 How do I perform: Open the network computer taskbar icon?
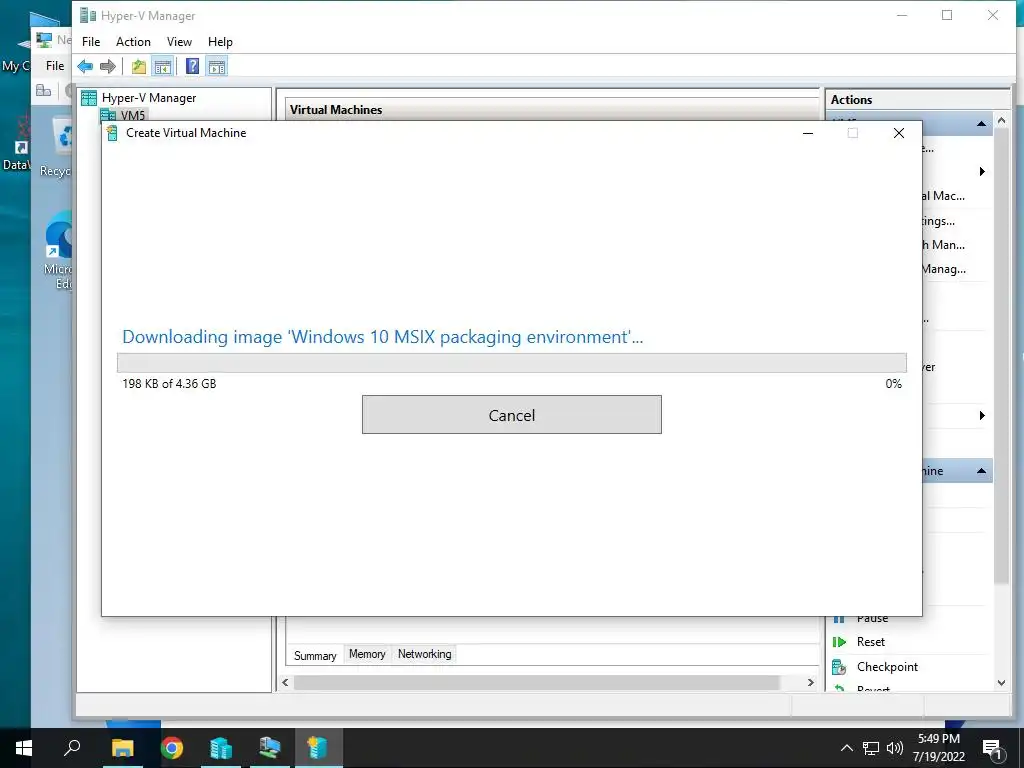[269, 748]
